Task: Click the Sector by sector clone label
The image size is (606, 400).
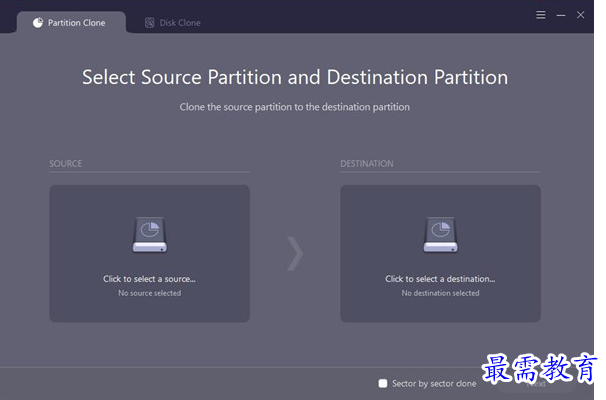Action: coord(434,383)
